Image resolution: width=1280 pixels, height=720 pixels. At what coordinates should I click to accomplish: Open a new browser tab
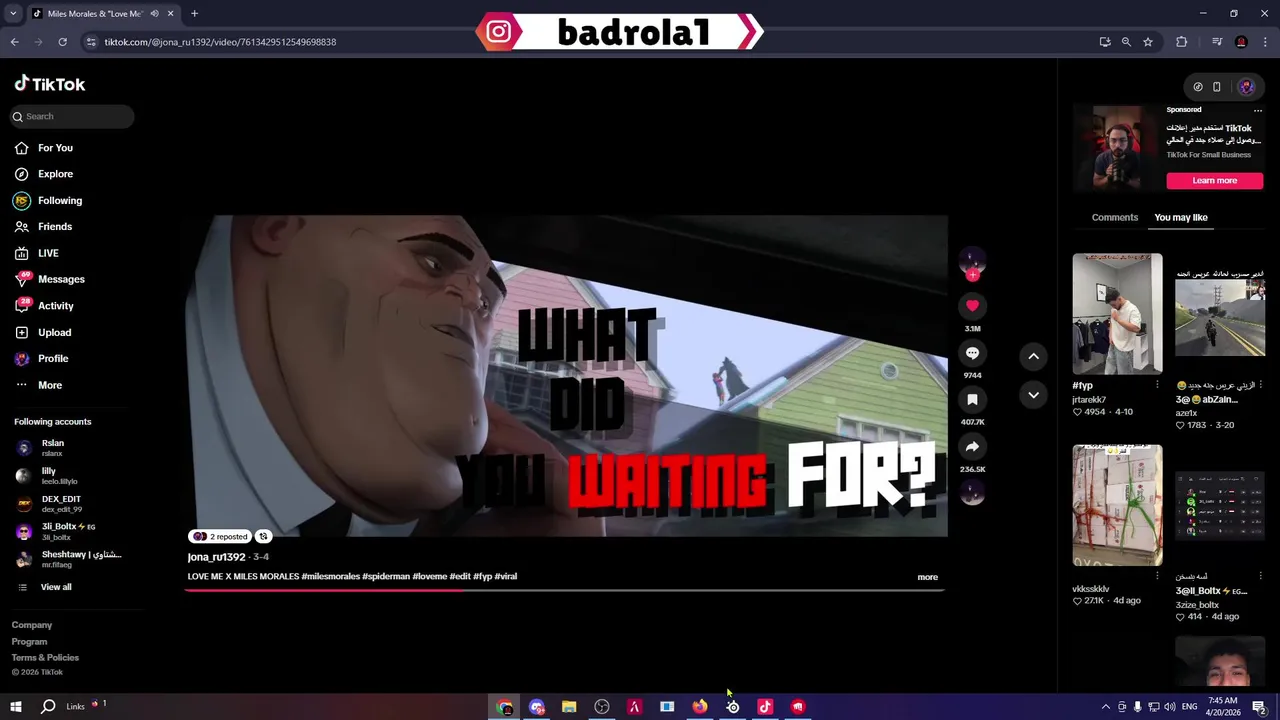pyautogui.click(x=194, y=14)
